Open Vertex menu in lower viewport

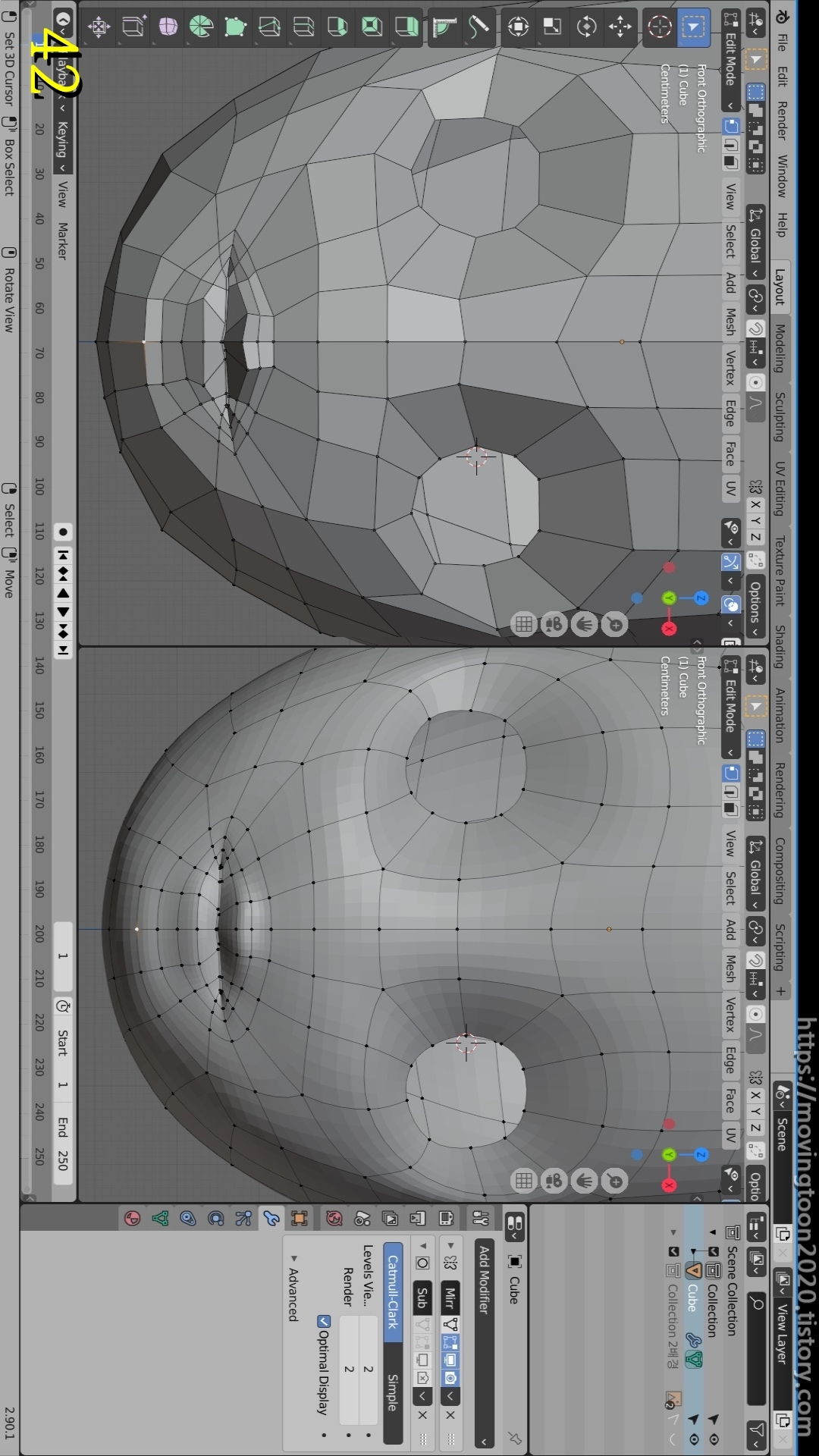coord(731,1015)
